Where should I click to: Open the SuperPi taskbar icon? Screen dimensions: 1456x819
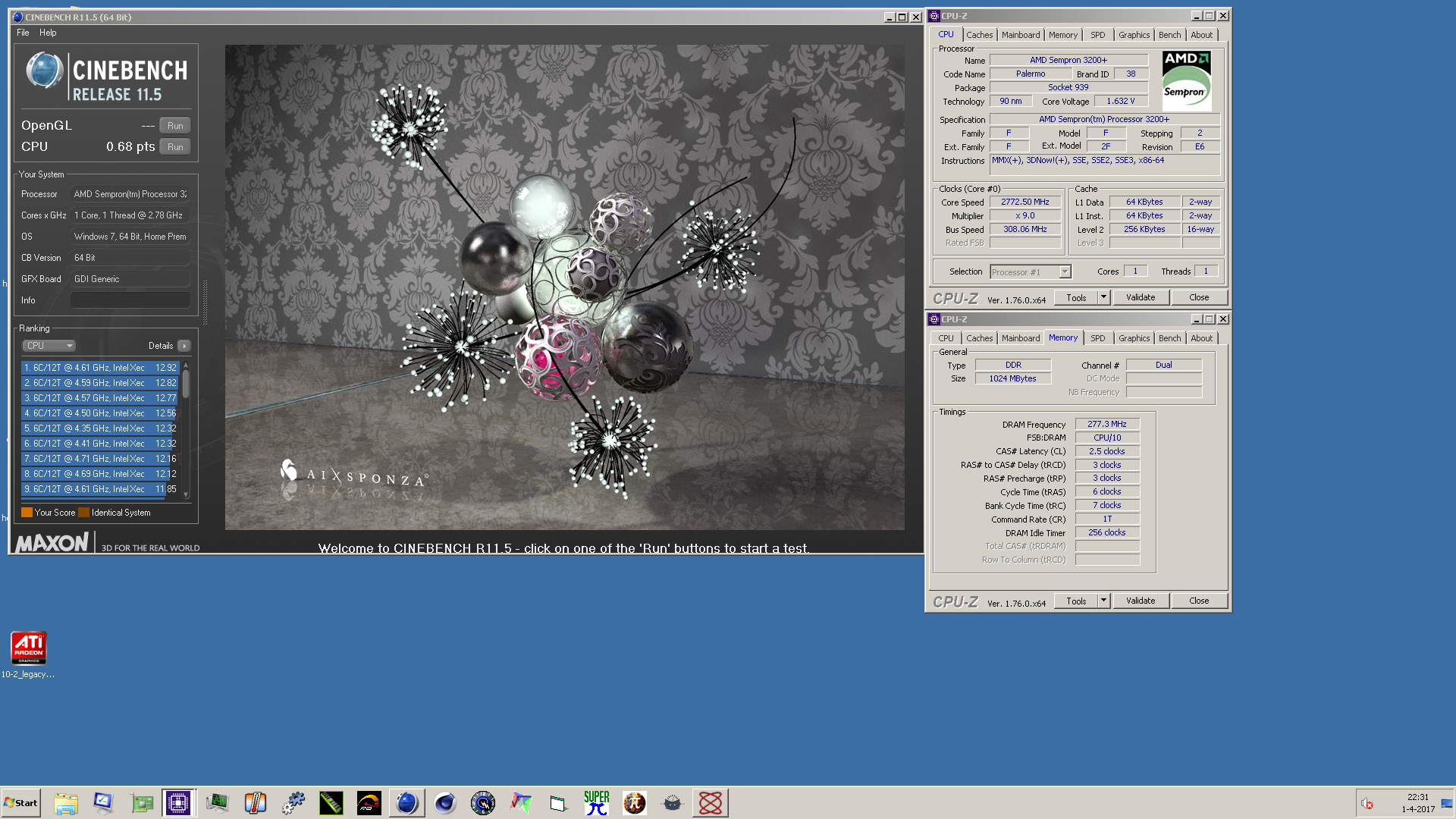(597, 803)
